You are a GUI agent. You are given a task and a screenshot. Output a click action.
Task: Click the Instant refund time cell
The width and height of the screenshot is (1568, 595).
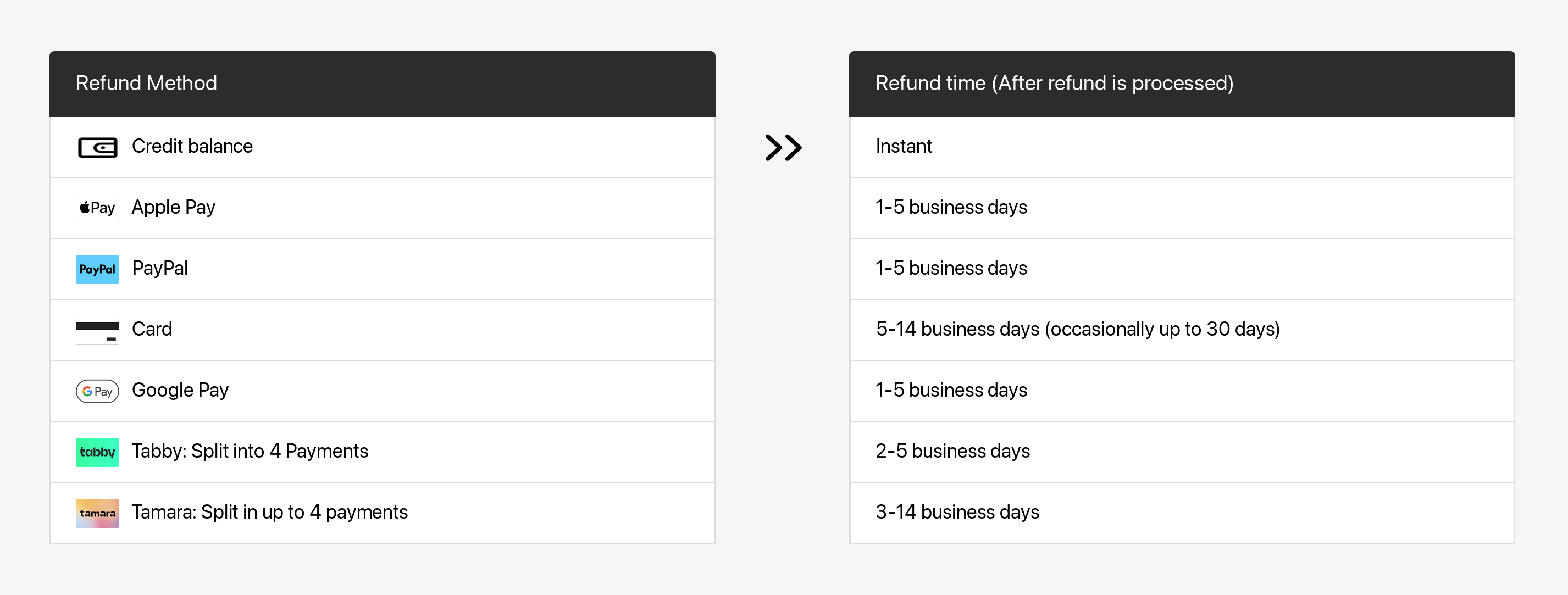(x=904, y=147)
